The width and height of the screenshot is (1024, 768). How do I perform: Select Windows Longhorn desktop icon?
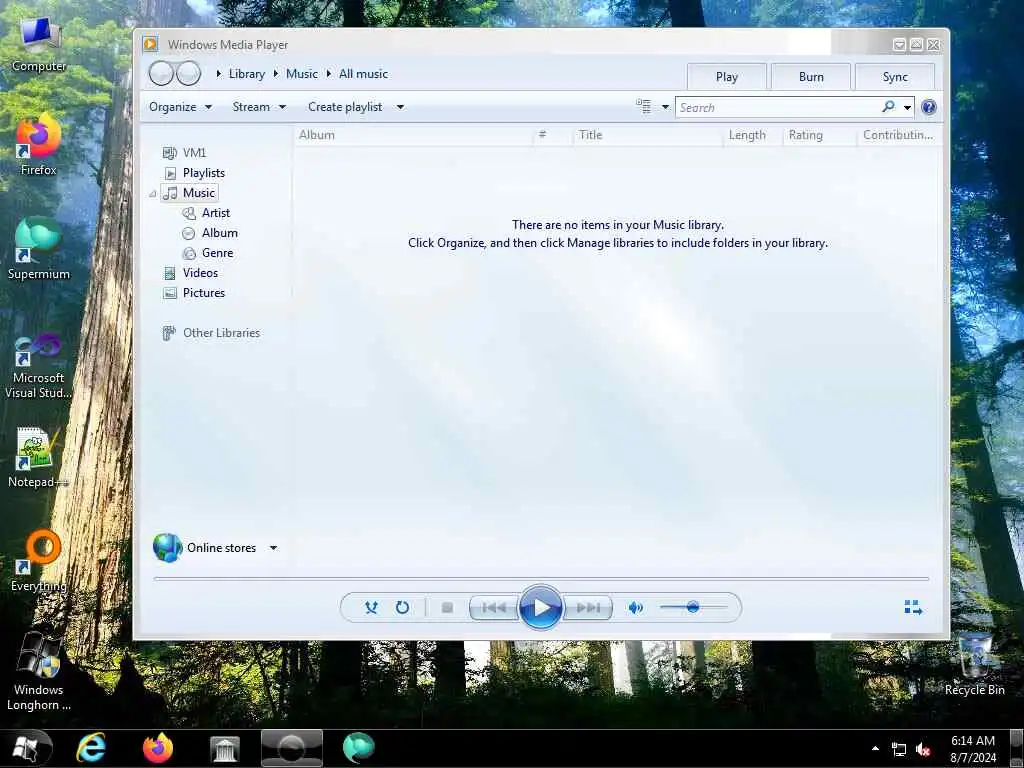(39, 673)
